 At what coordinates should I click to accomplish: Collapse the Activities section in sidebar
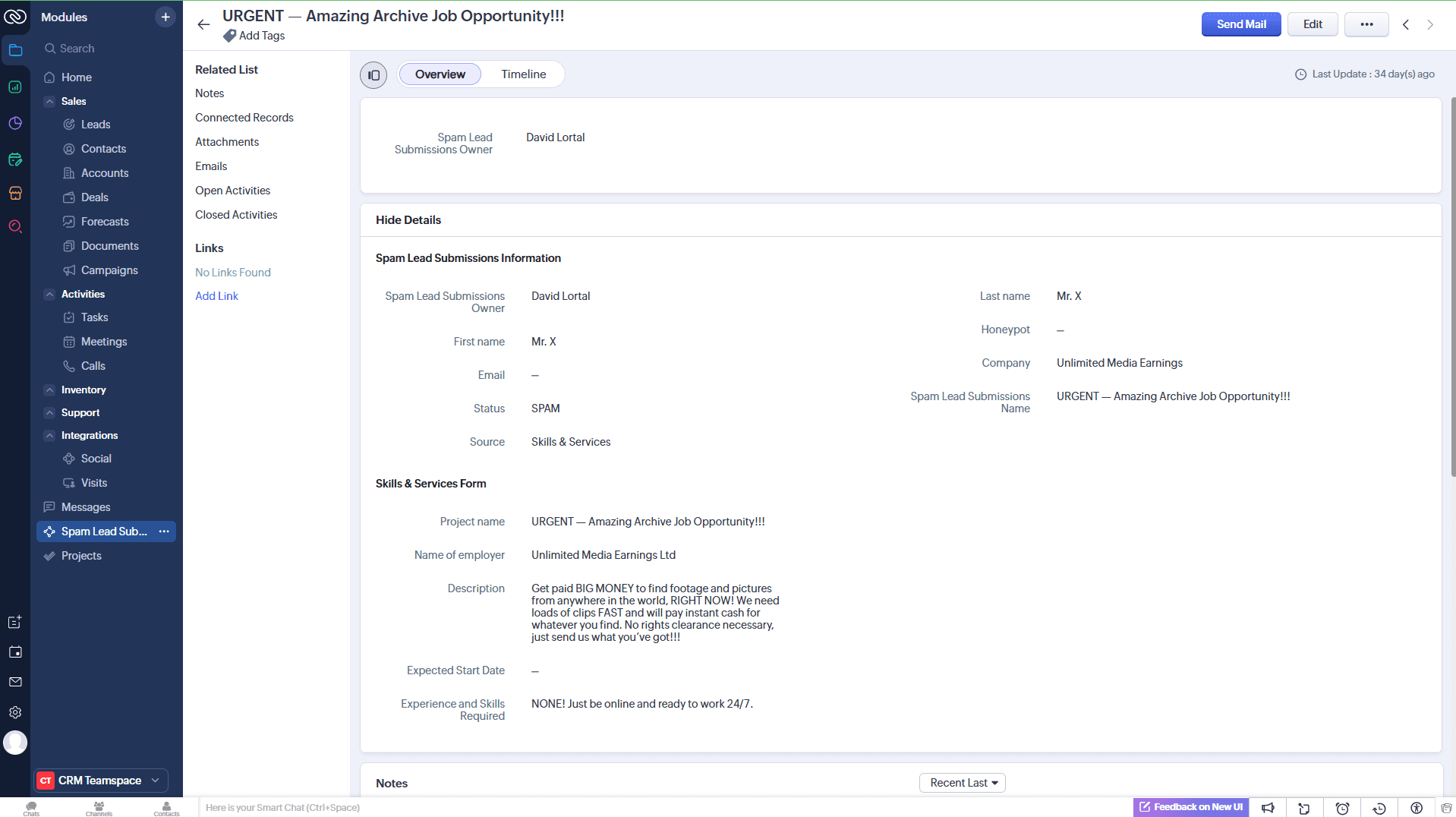49,294
